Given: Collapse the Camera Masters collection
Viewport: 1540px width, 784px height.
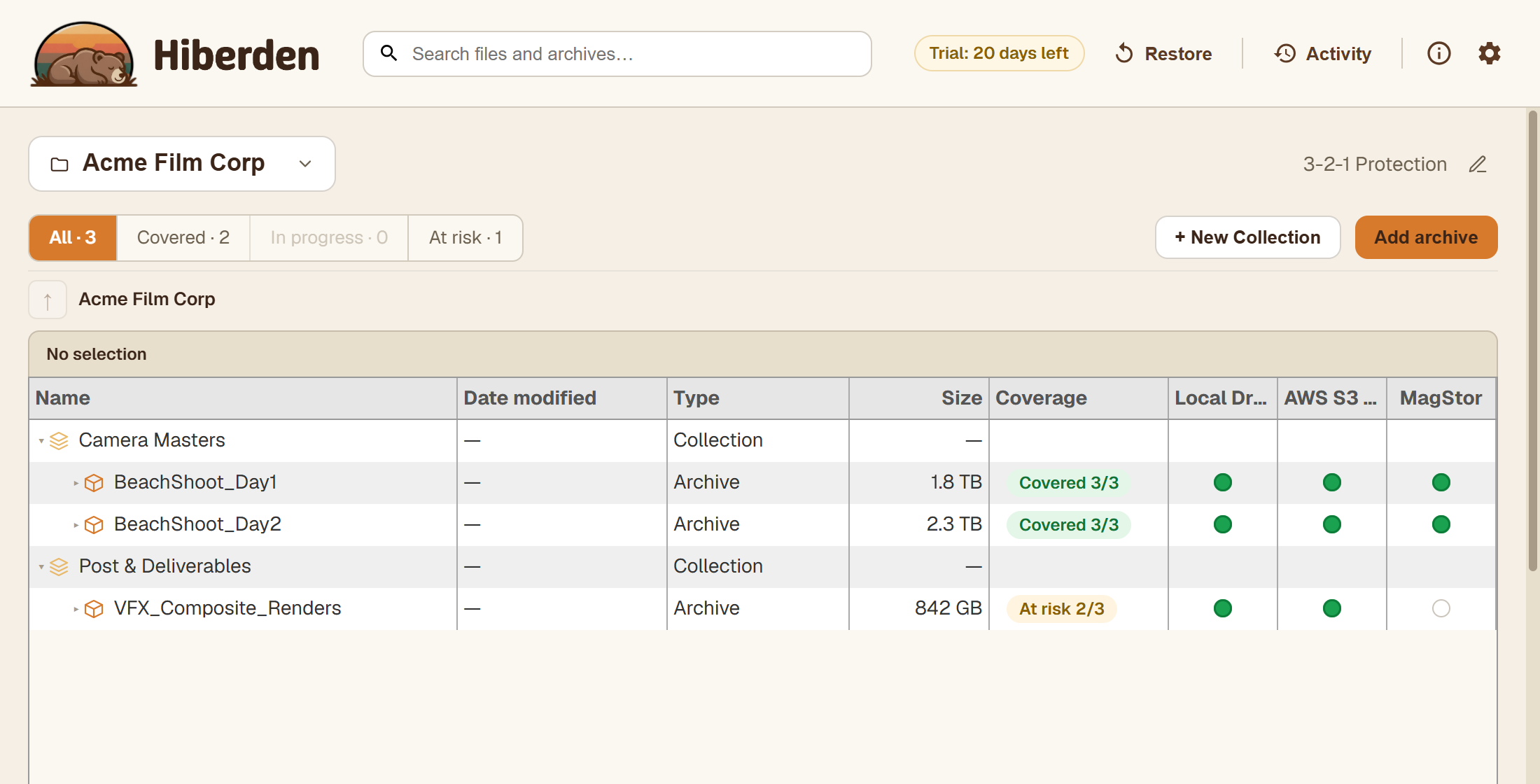Looking at the screenshot, I should [x=41, y=440].
